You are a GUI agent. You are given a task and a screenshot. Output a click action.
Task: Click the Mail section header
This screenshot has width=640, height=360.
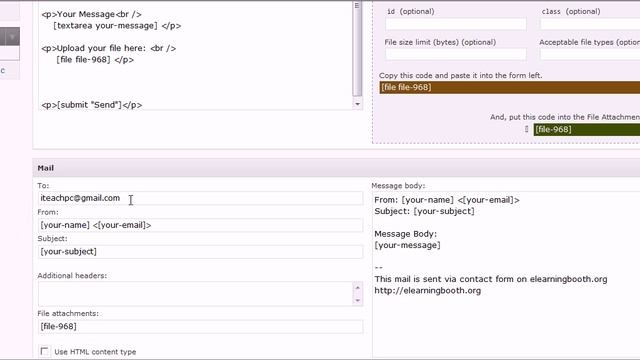pyautogui.click(x=336, y=168)
